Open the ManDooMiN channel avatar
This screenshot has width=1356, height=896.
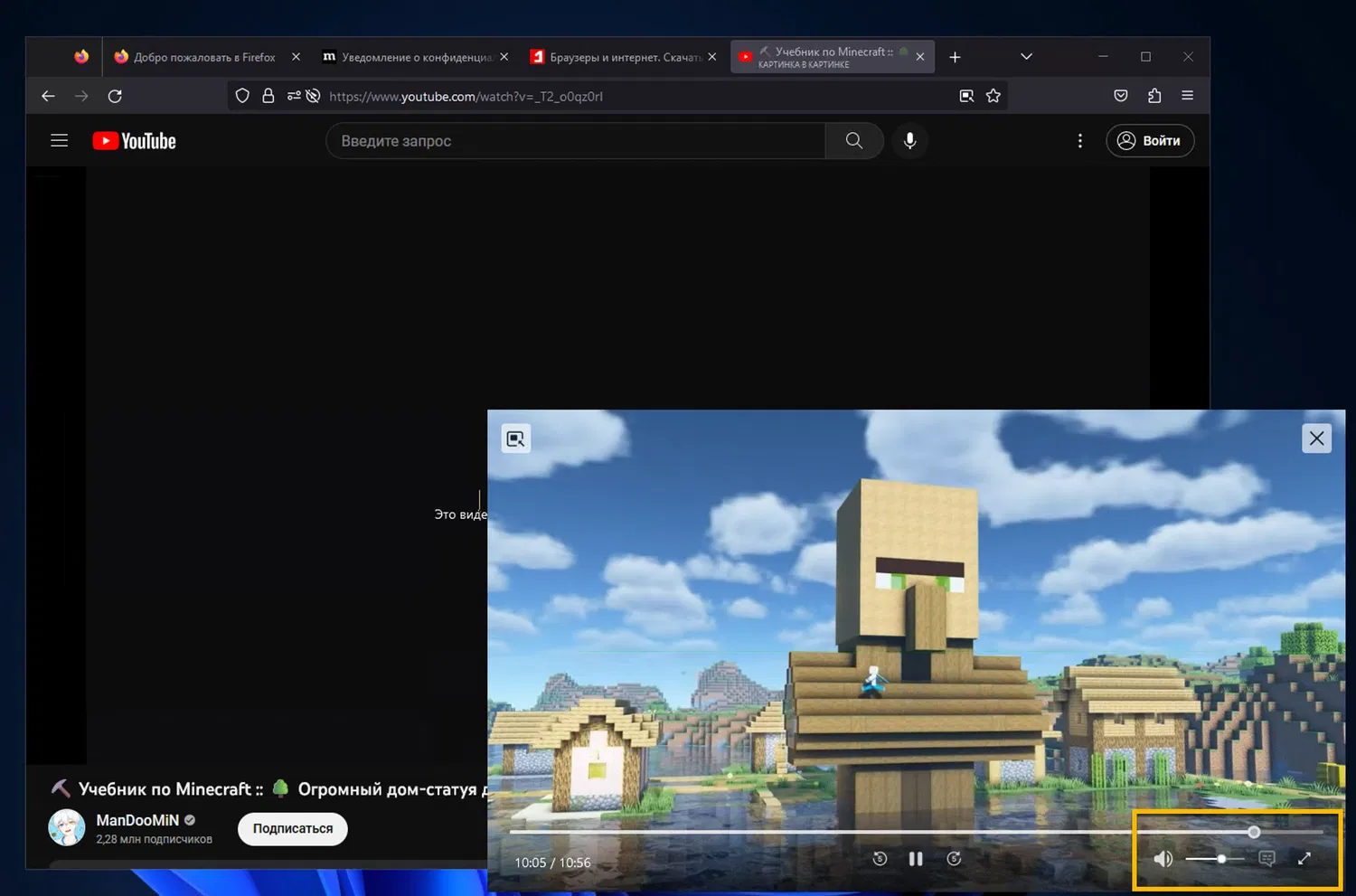[x=67, y=827]
